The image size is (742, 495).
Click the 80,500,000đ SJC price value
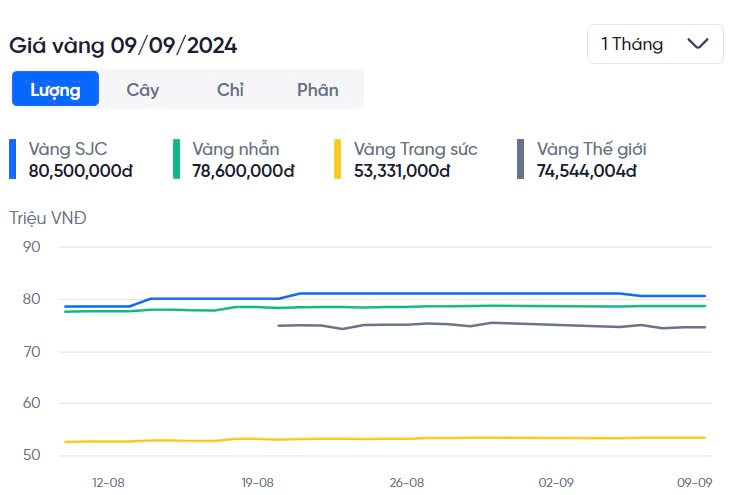[81, 170]
